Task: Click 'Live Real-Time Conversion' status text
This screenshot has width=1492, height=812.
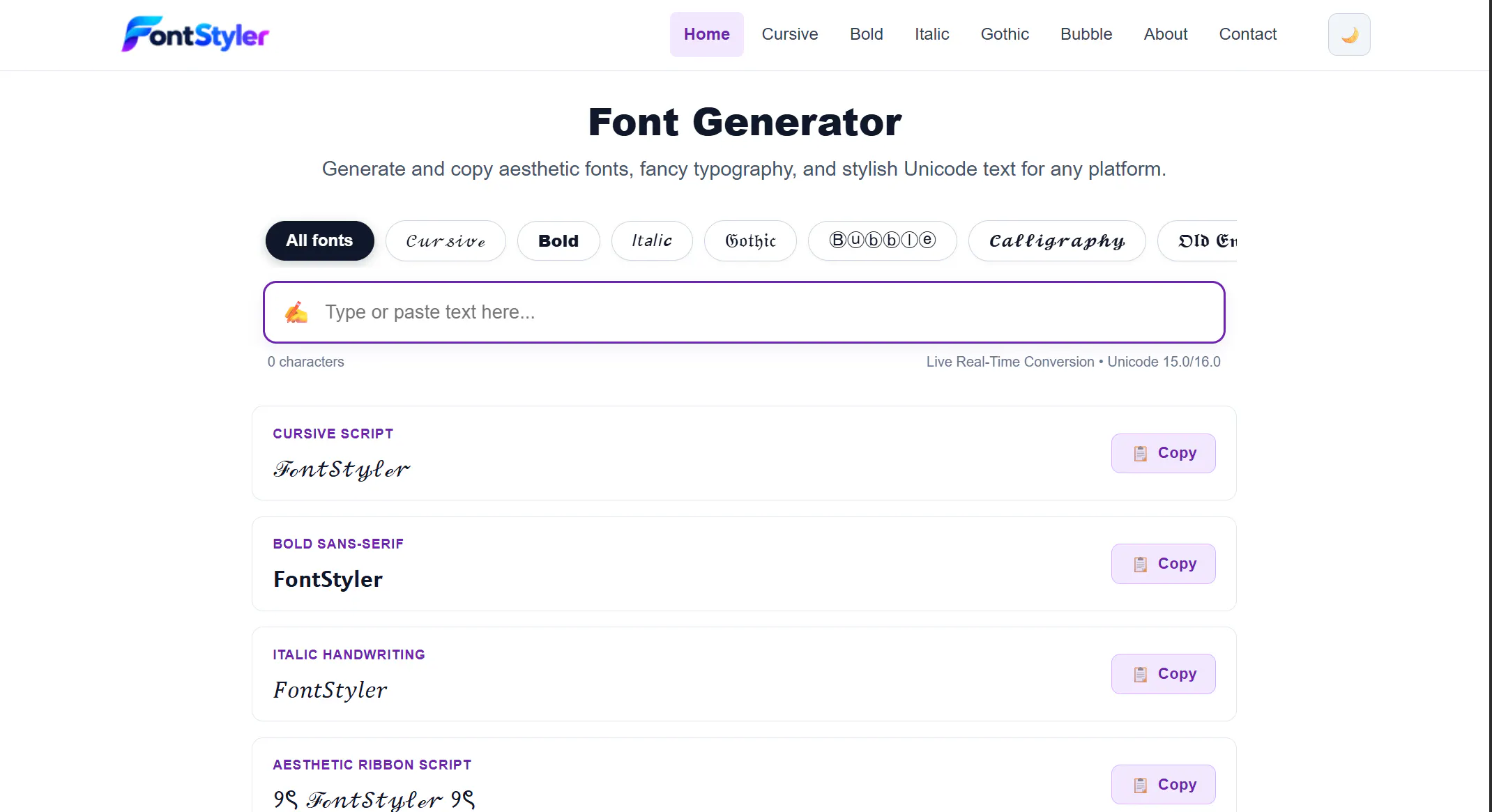Action: tap(1010, 362)
